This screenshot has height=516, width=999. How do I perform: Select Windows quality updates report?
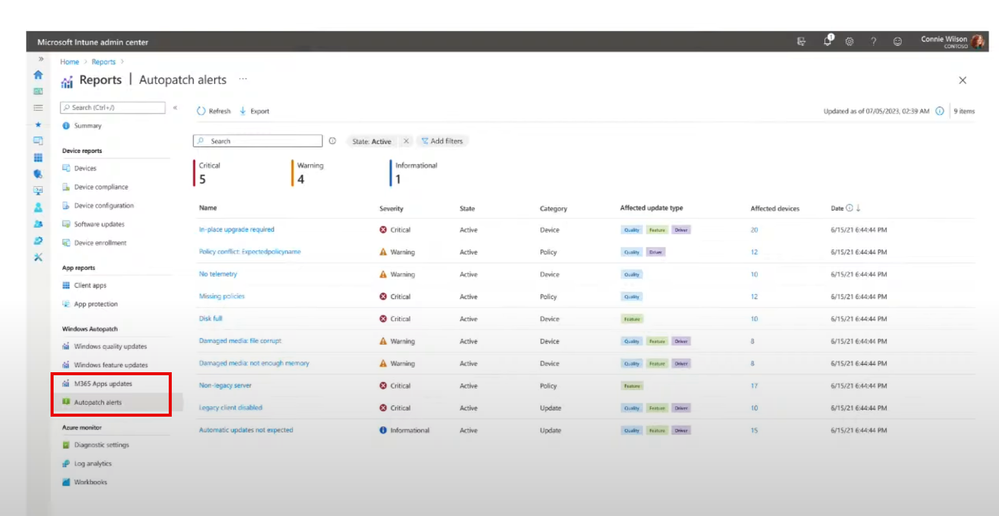110,347
